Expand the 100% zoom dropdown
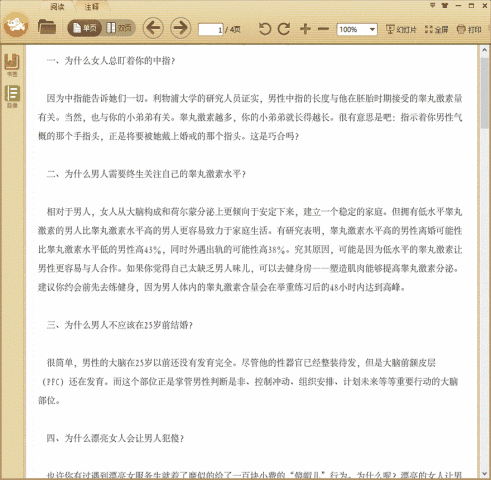 (372, 29)
